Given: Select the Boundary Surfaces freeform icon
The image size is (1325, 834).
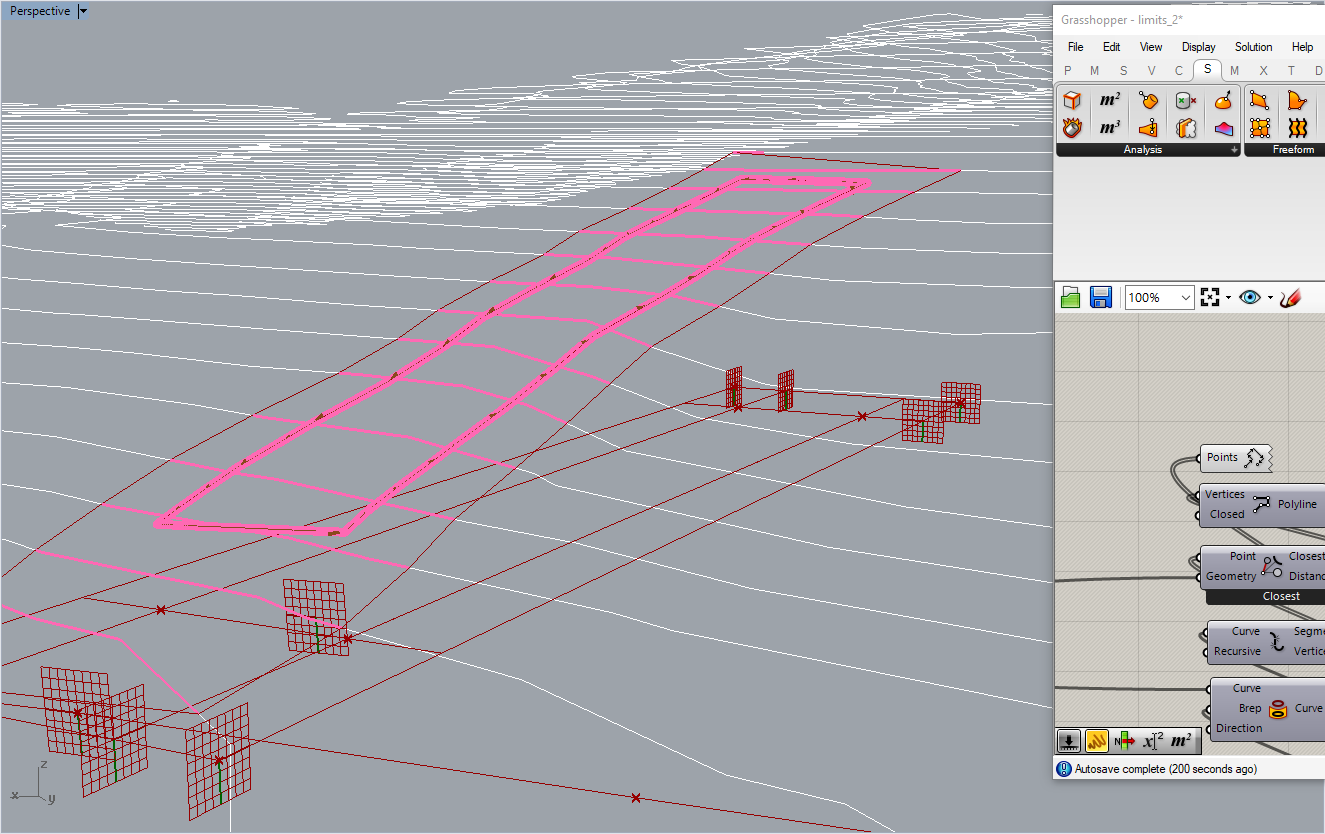Looking at the screenshot, I should point(1298,100).
